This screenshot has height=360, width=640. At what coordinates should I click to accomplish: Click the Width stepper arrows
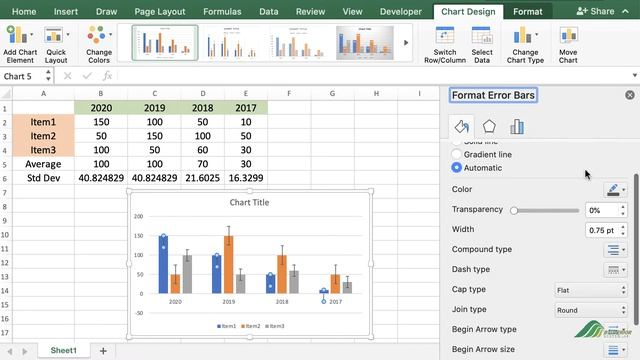click(623, 230)
